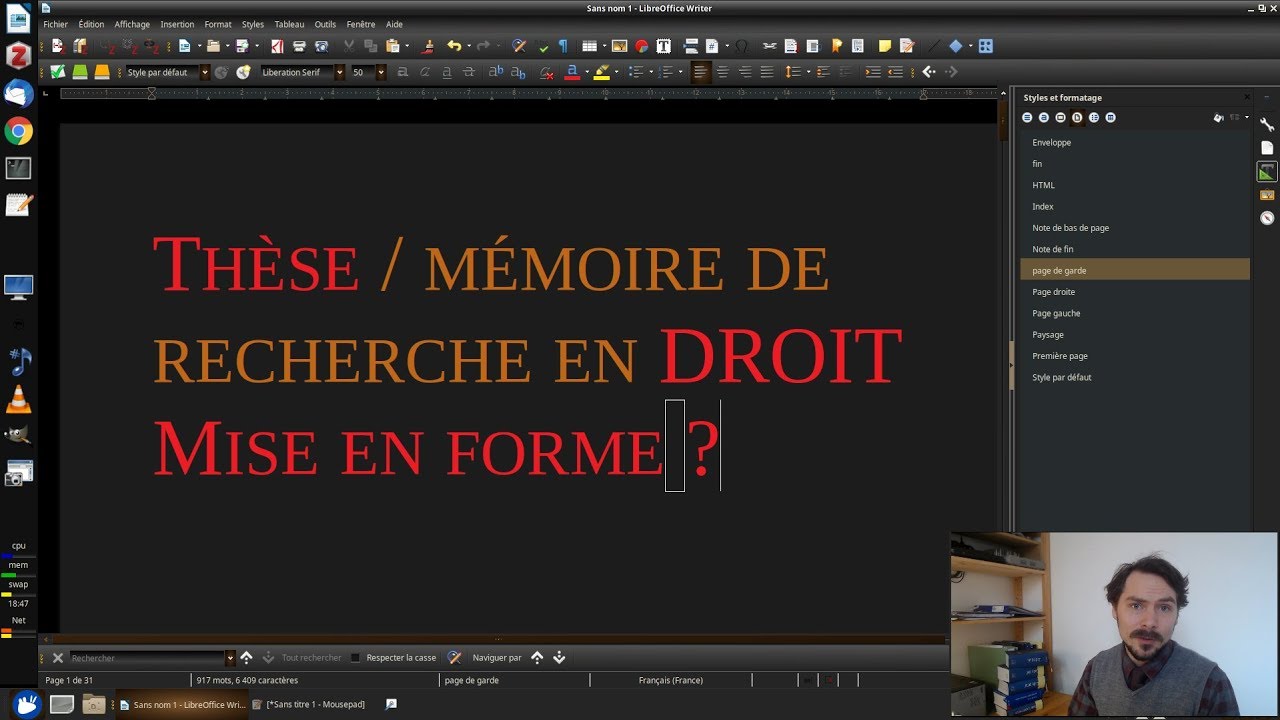This screenshot has height=720, width=1280.
Task: Click the Print icon in toolbar
Action: click(x=299, y=46)
